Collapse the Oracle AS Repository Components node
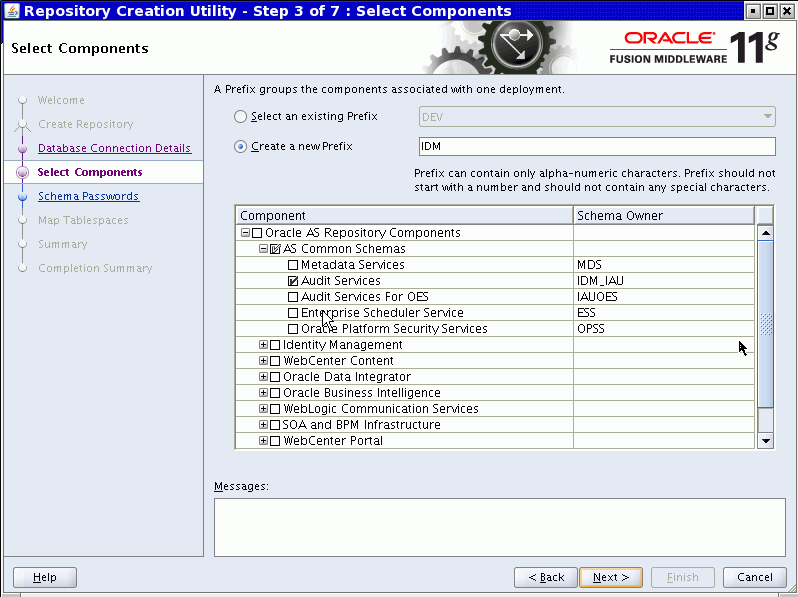The width and height of the screenshot is (798, 597). (245, 233)
